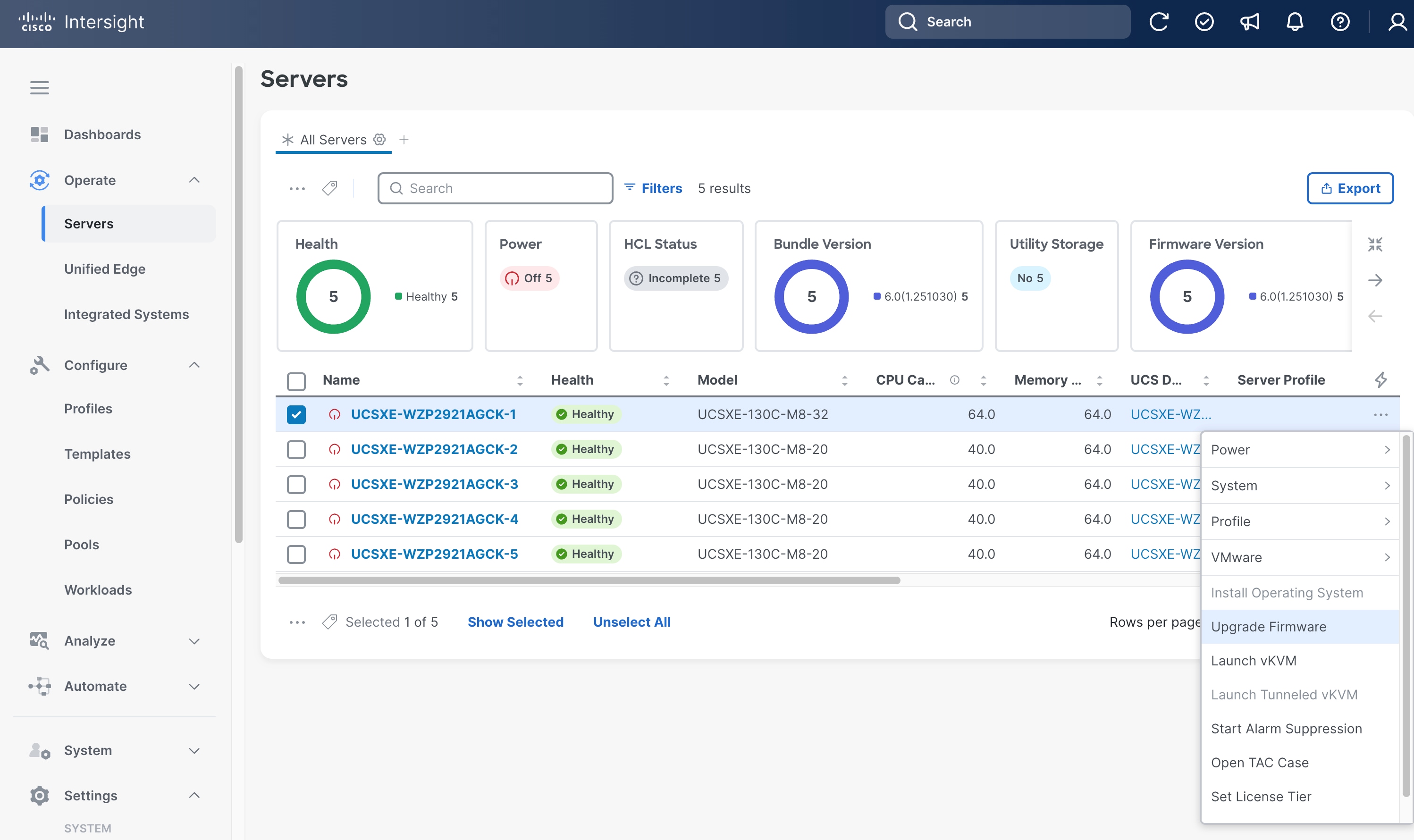This screenshot has width=1414, height=840.
Task: Click Show Selected link
Action: tap(515, 622)
